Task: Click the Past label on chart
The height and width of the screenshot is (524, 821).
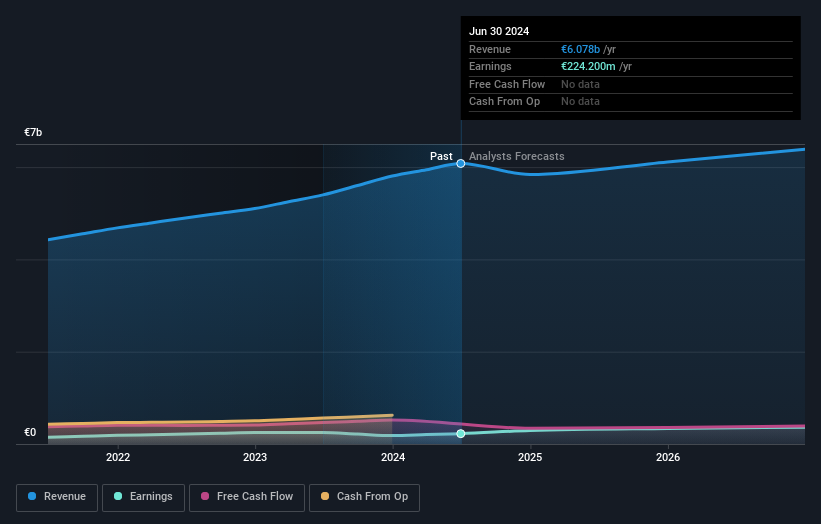Action: [x=441, y=157]
